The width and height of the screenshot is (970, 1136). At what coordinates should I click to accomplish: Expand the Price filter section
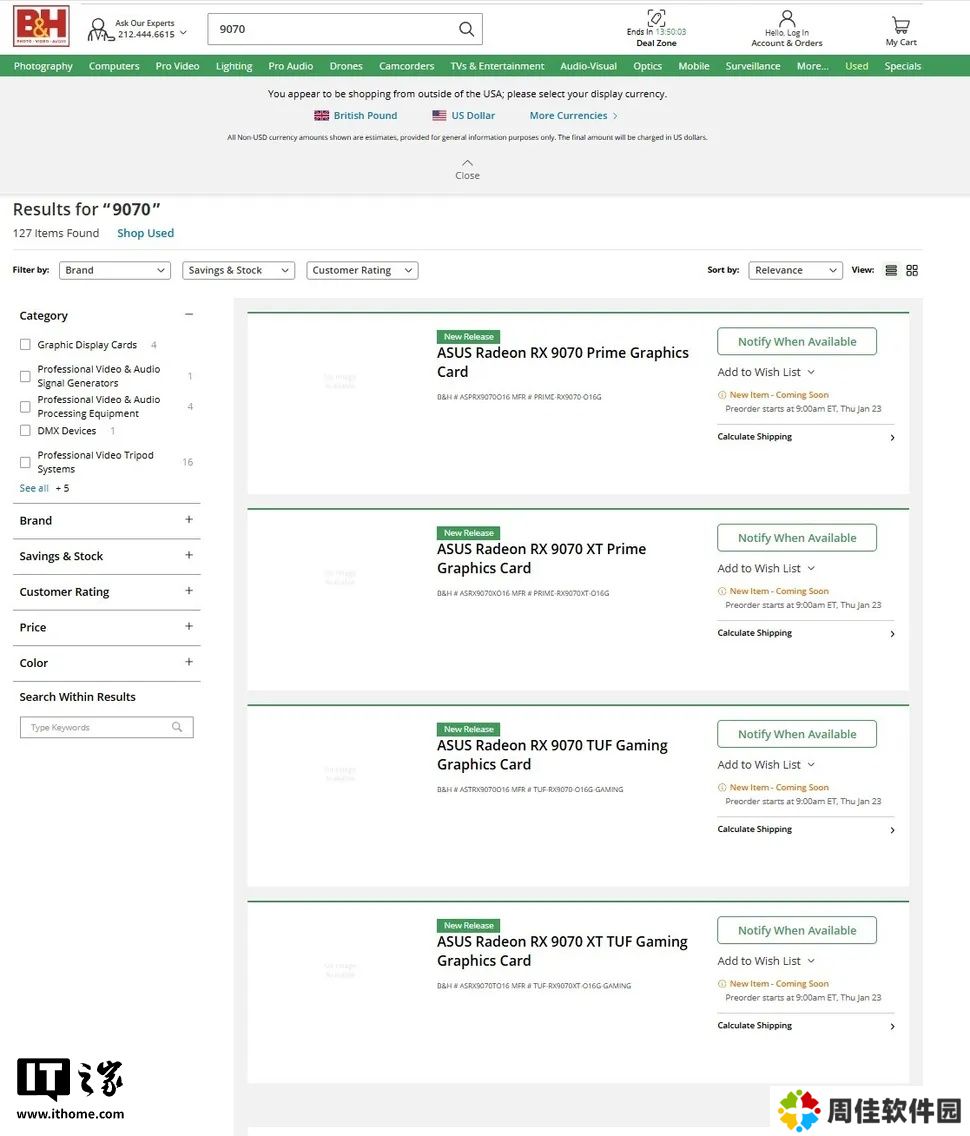pyautogui.click(x=189, y=627)
